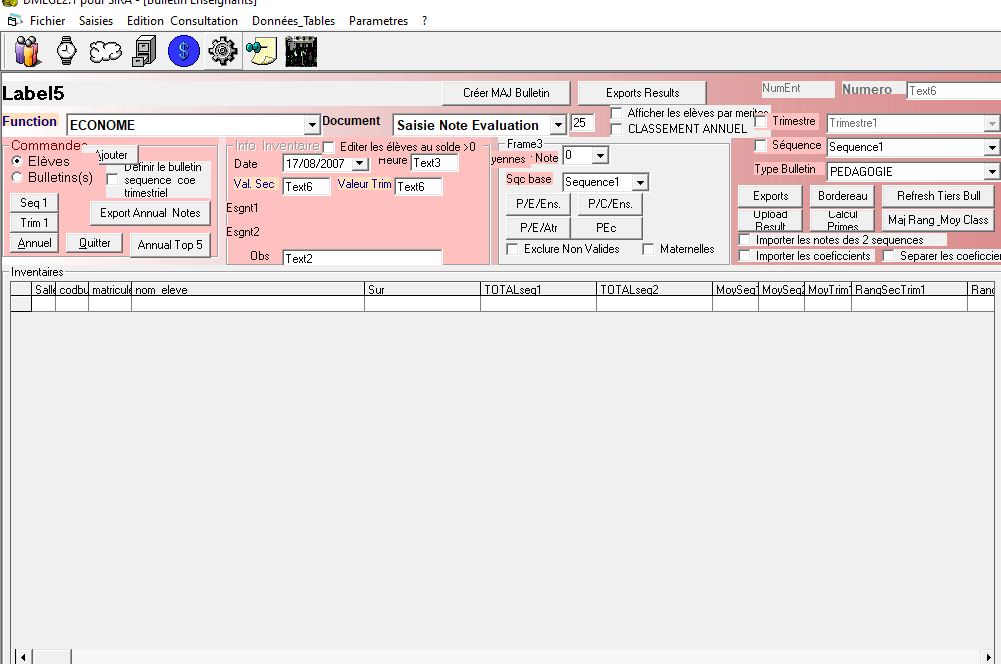The height and width of the screenshot is (664, 1001).
Task: Open the filing cabinet toolbar icon
Action: click(x=145, y=50)
